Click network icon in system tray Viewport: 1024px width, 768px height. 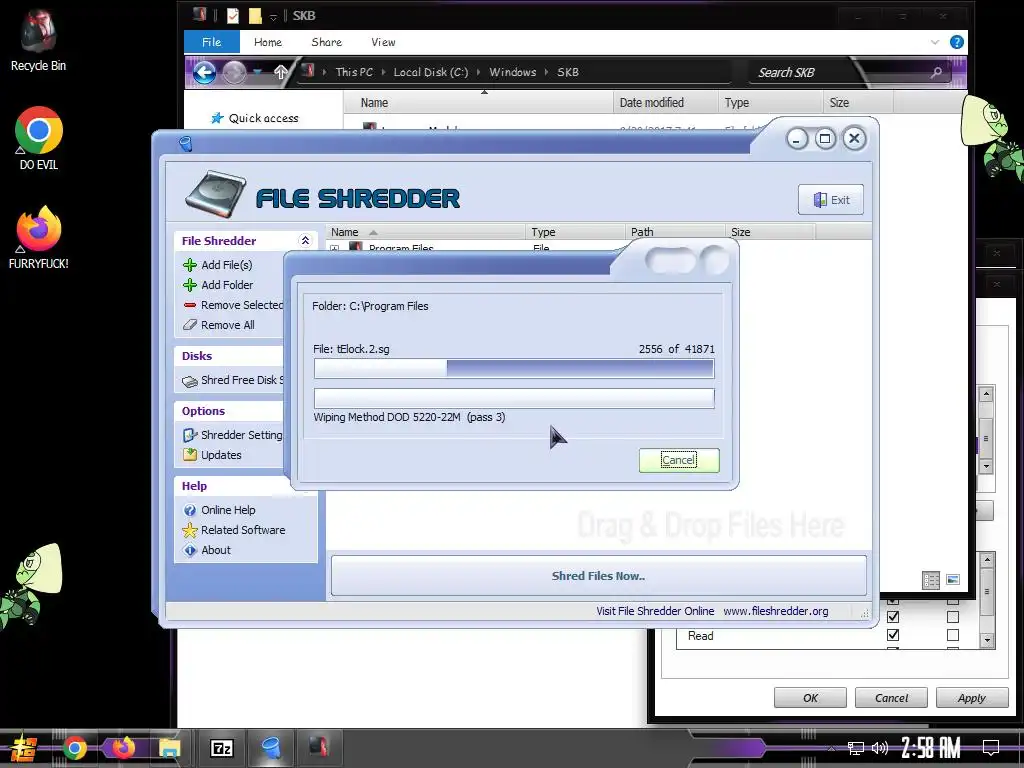(856, 748)
